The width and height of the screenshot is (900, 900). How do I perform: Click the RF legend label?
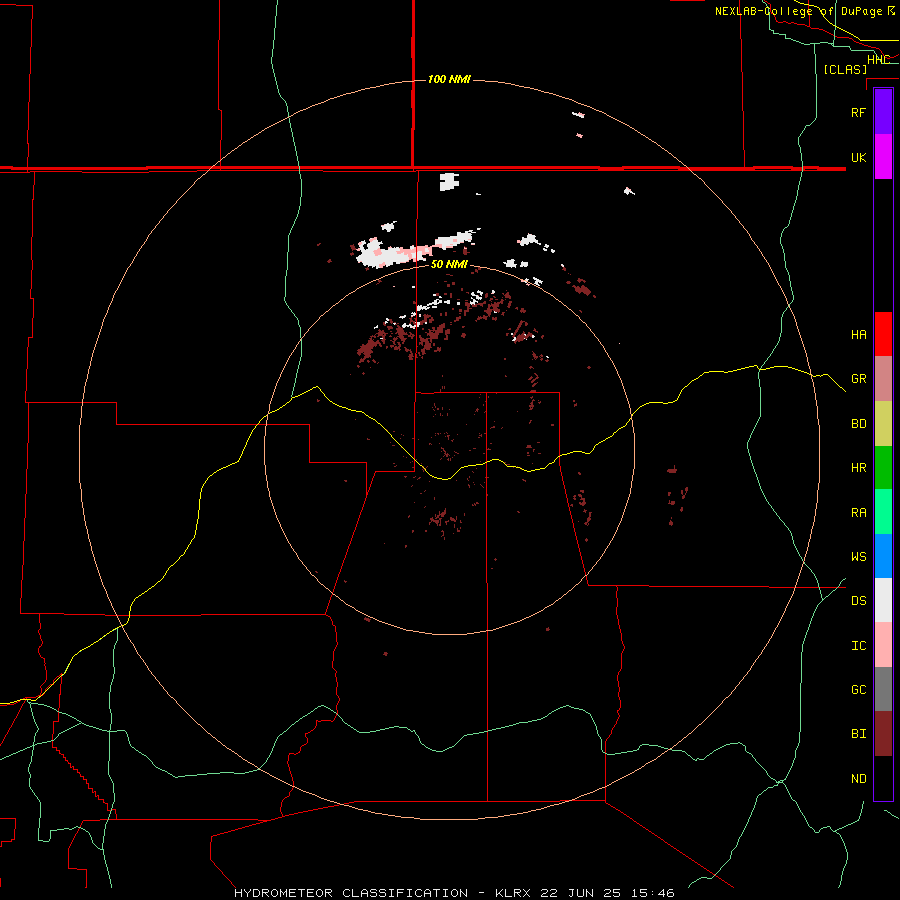[x=858, y=112]
